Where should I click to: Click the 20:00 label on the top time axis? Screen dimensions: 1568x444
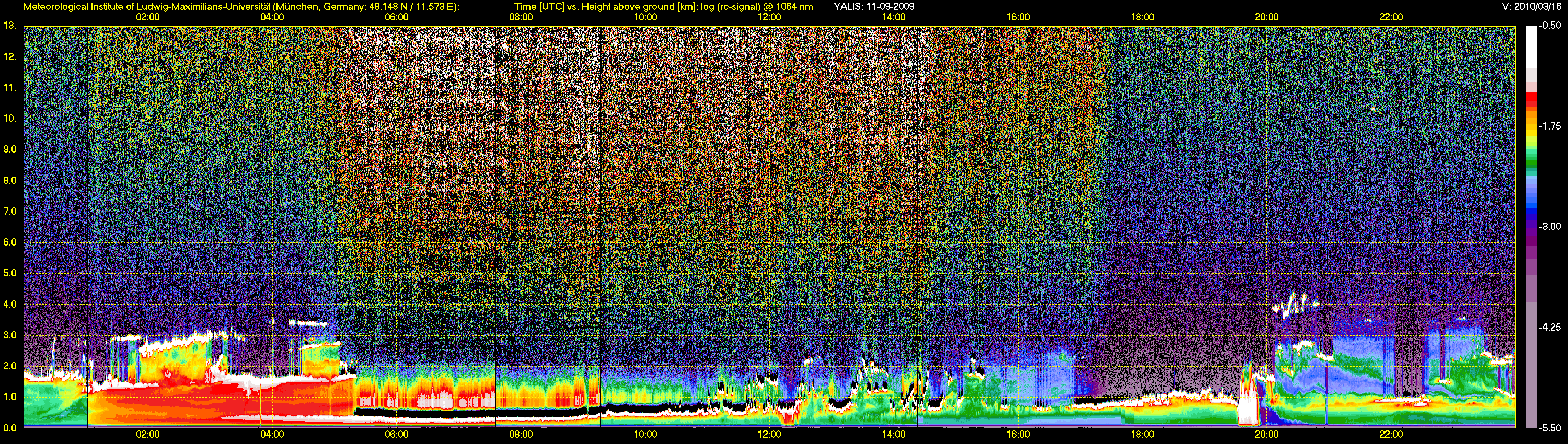(x=1267, y=17)
